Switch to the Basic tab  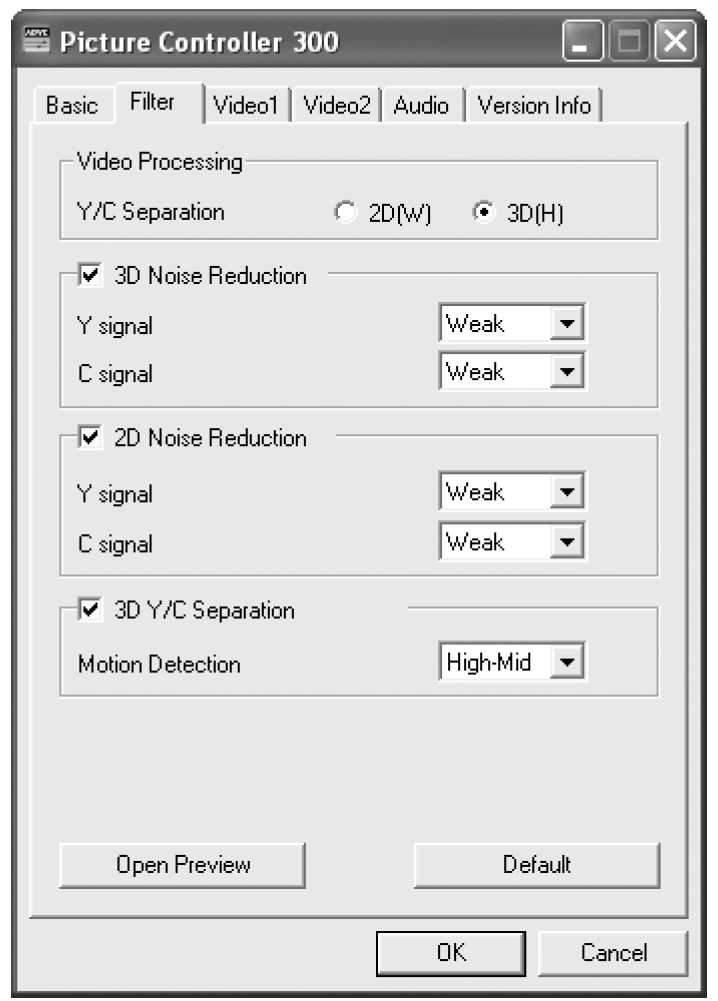(71, 105)
